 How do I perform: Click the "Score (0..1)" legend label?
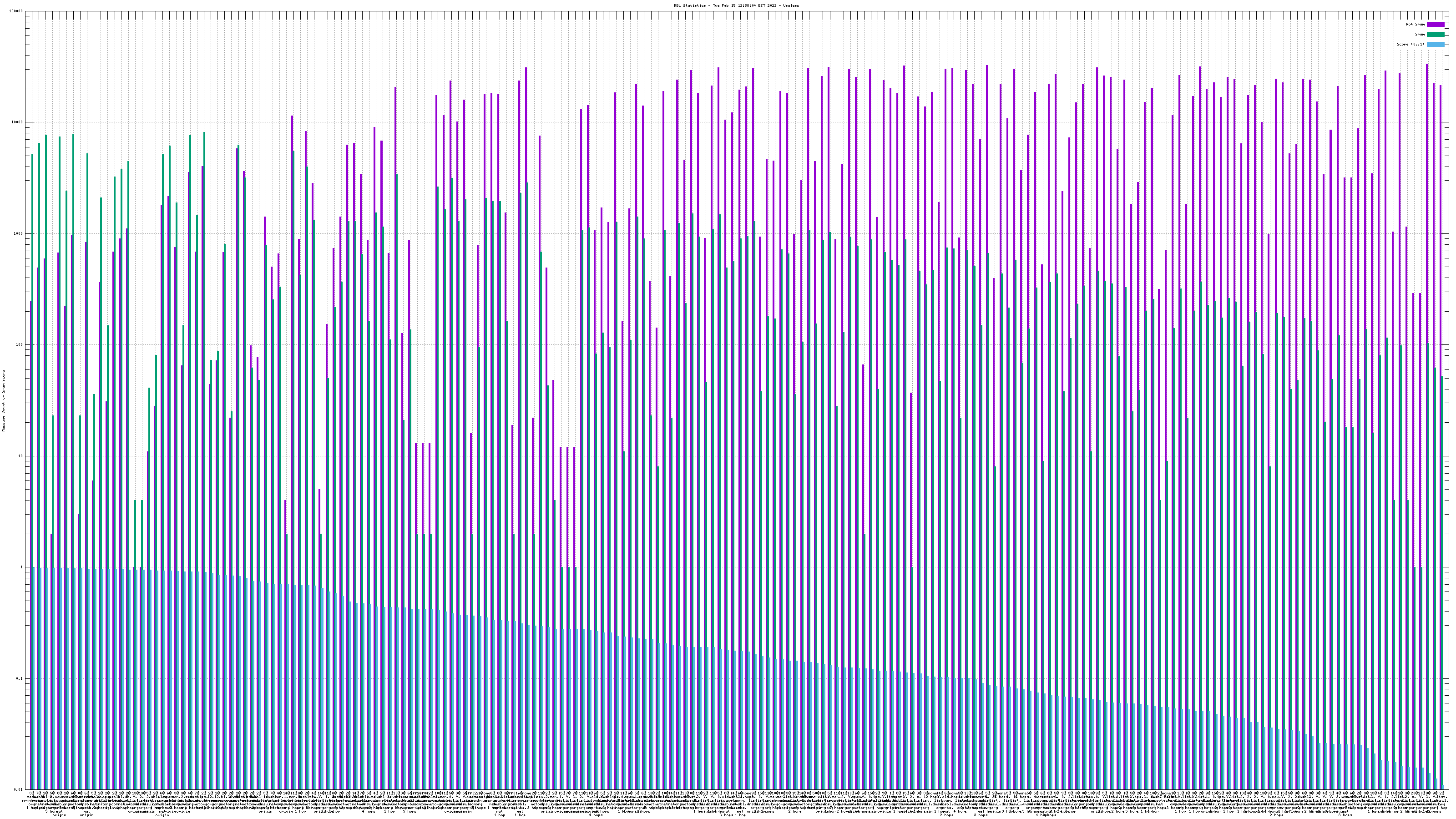(x=1410, y=44)
